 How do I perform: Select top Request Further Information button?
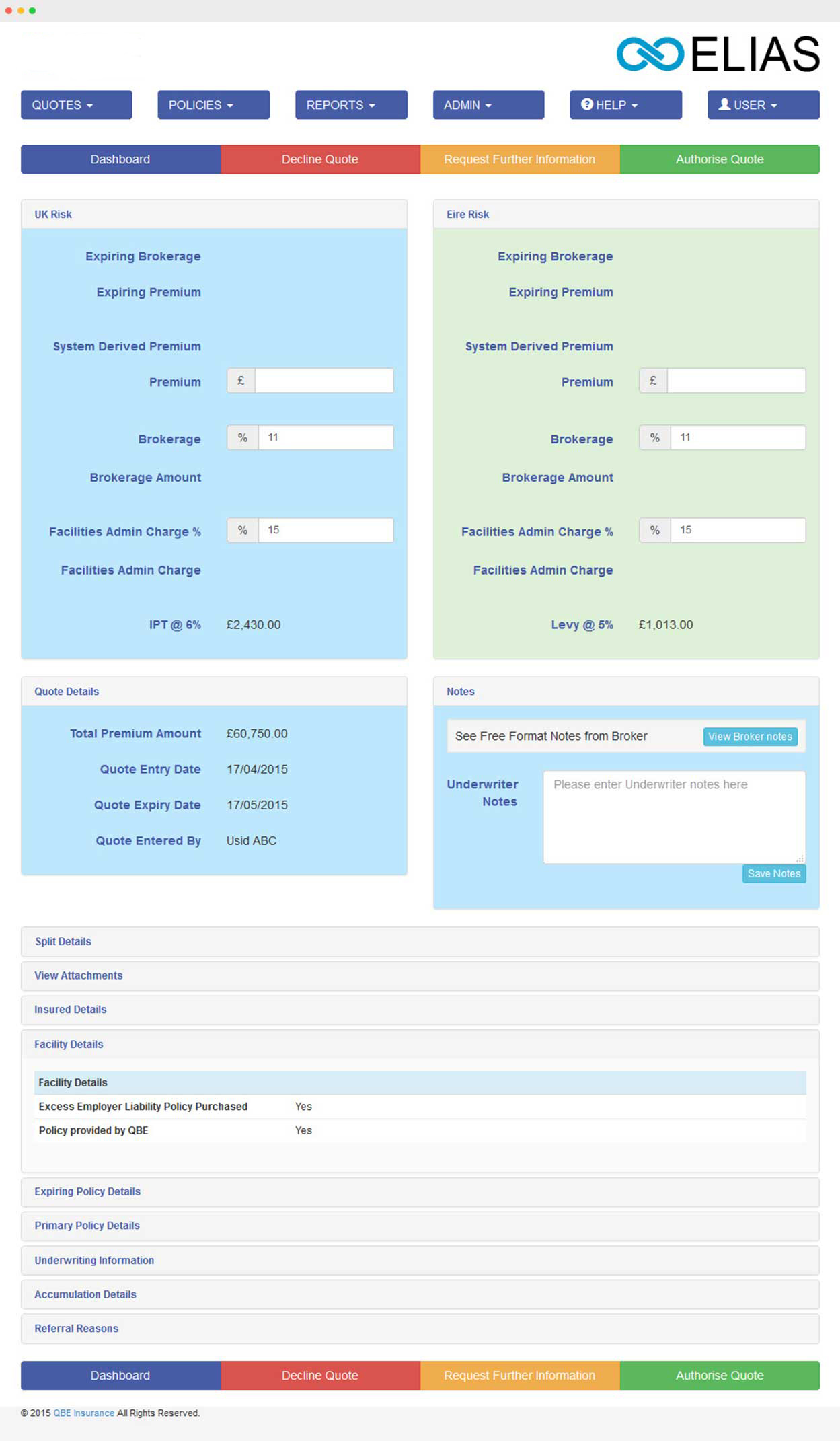point(519,159)
